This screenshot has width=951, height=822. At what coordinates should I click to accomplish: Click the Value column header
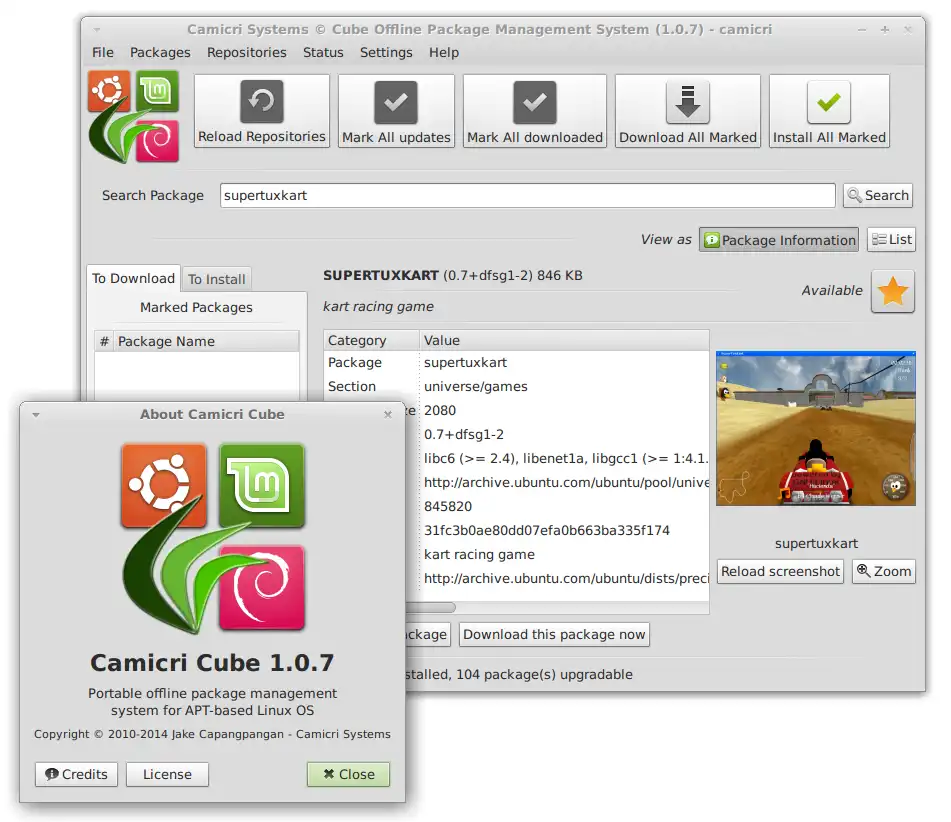[564, 340]
